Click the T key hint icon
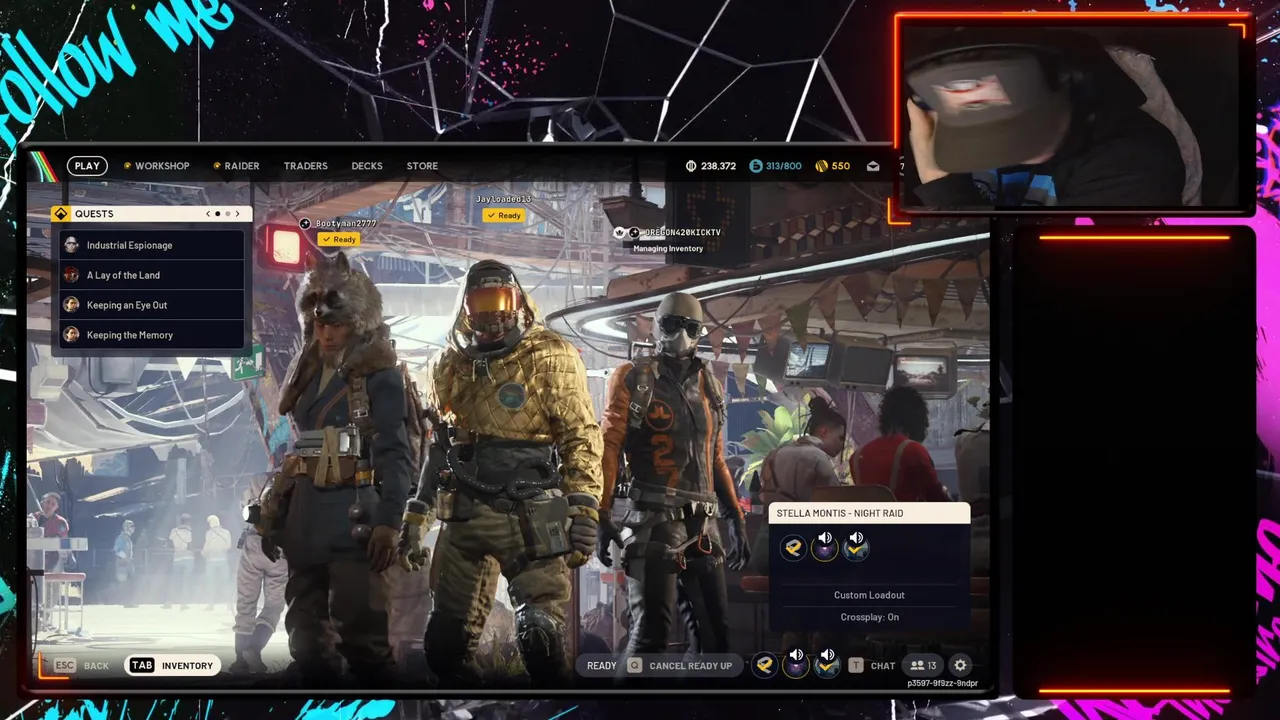 (x=856, y=666)
